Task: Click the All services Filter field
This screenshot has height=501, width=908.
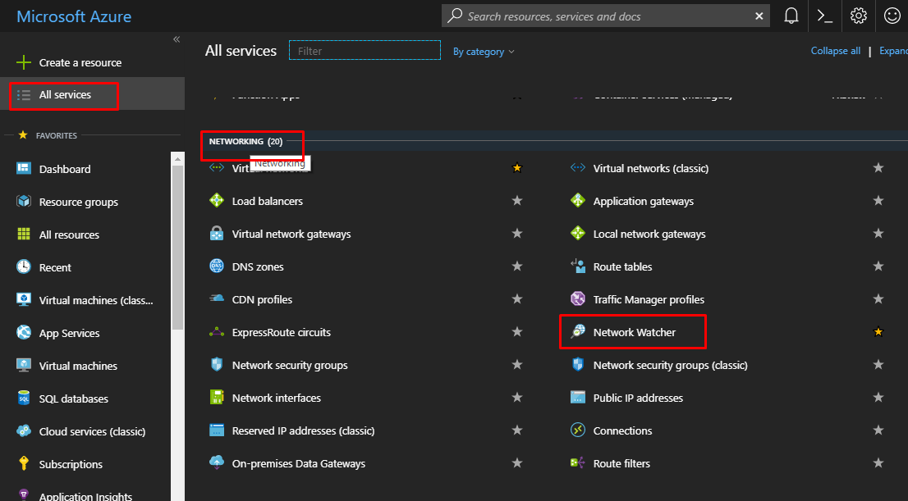Action: (x=365, y=51)
